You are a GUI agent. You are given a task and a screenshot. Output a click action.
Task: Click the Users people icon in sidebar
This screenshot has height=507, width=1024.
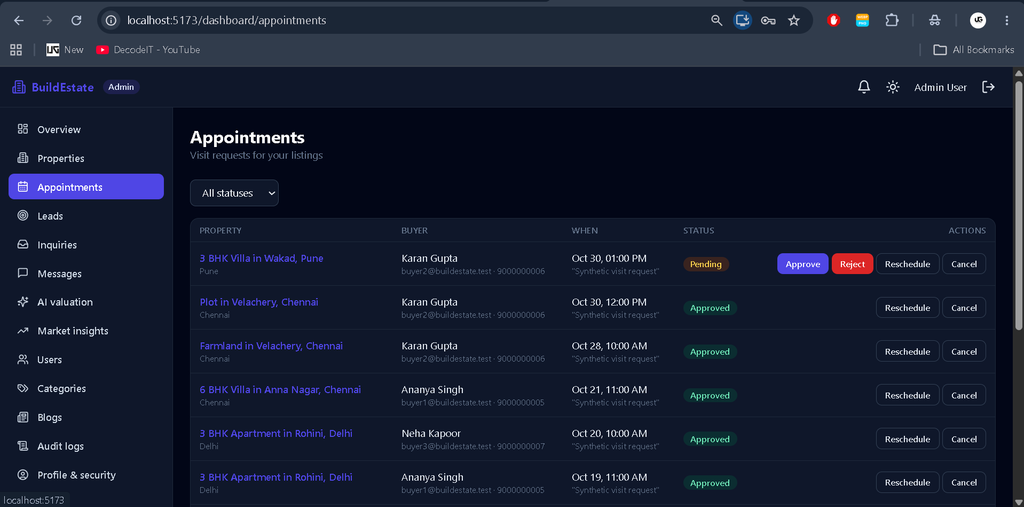click(x=23, y=359)
